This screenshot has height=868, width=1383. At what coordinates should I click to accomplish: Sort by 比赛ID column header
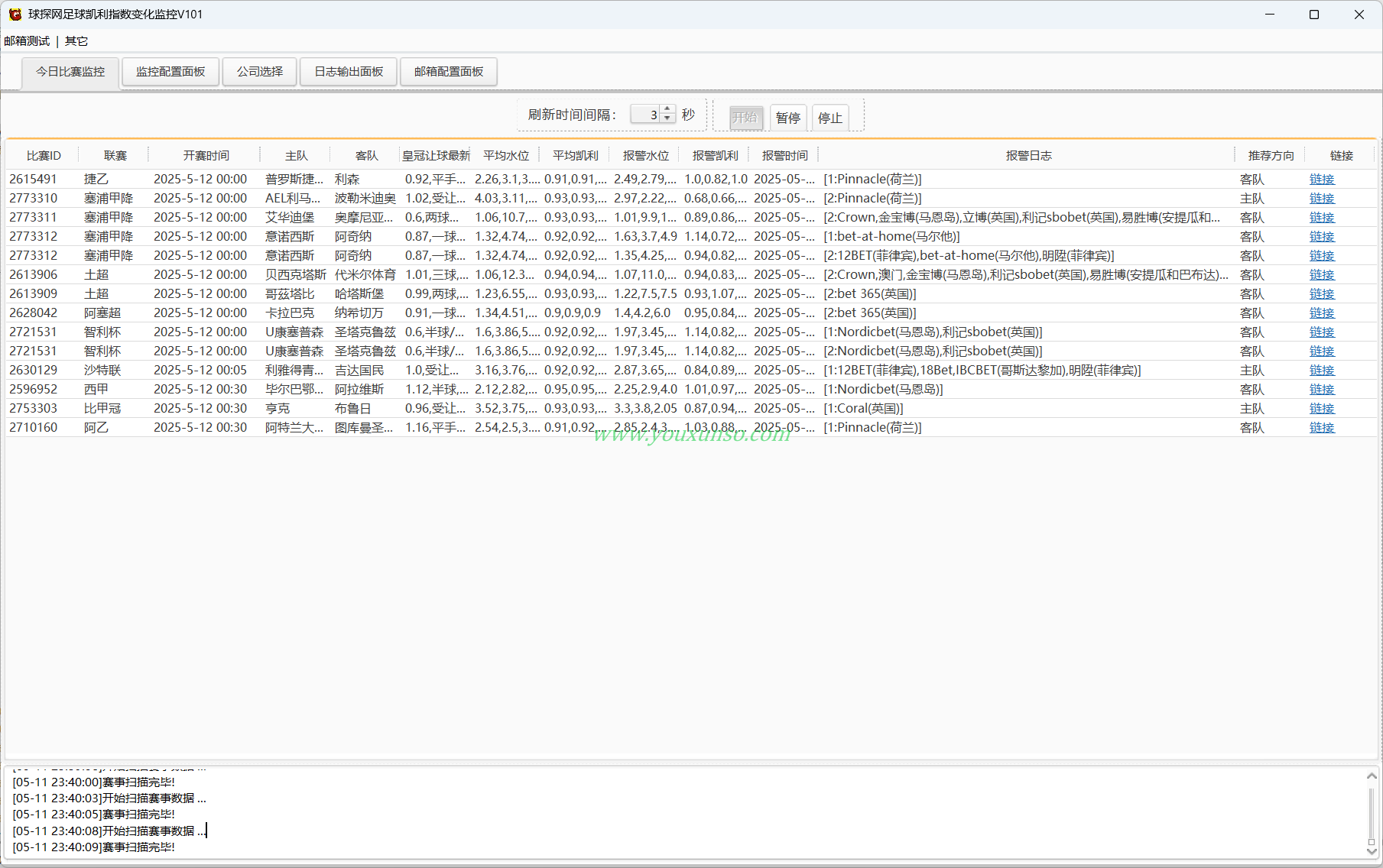click(44, 156)
